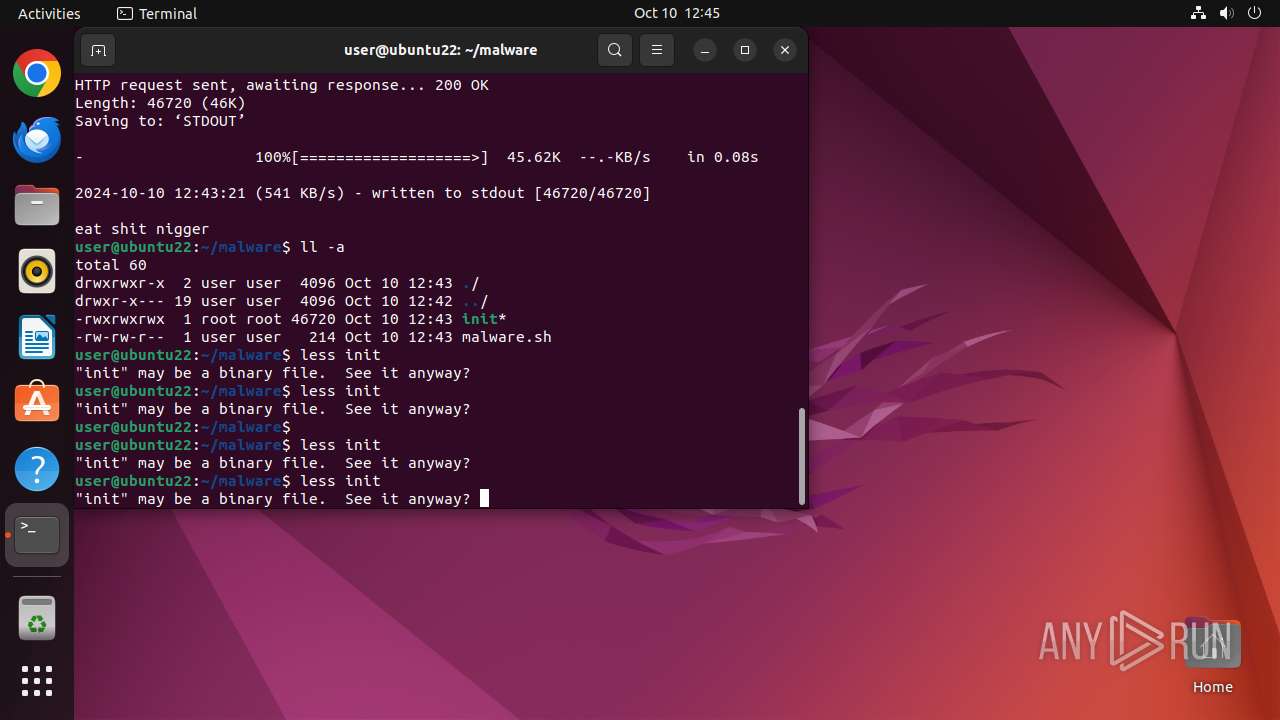This screenshot has width=1280, height=720.
Task: Click the '2024-10-10 12:43:21' timestamp line
Action: pyautogui.click(x=363, y=193)
